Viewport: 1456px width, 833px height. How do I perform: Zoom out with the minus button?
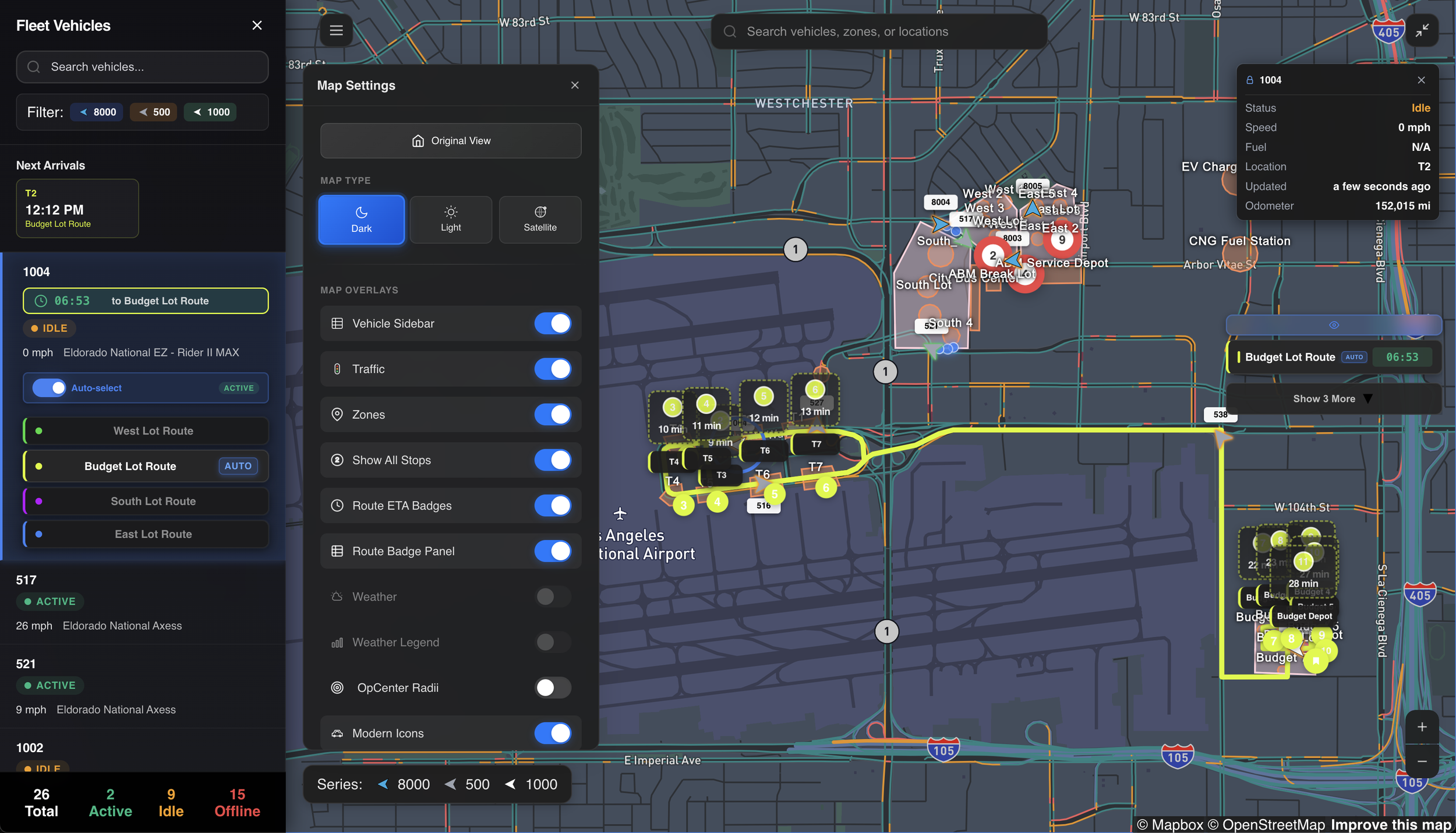(x=1422, y=761)
